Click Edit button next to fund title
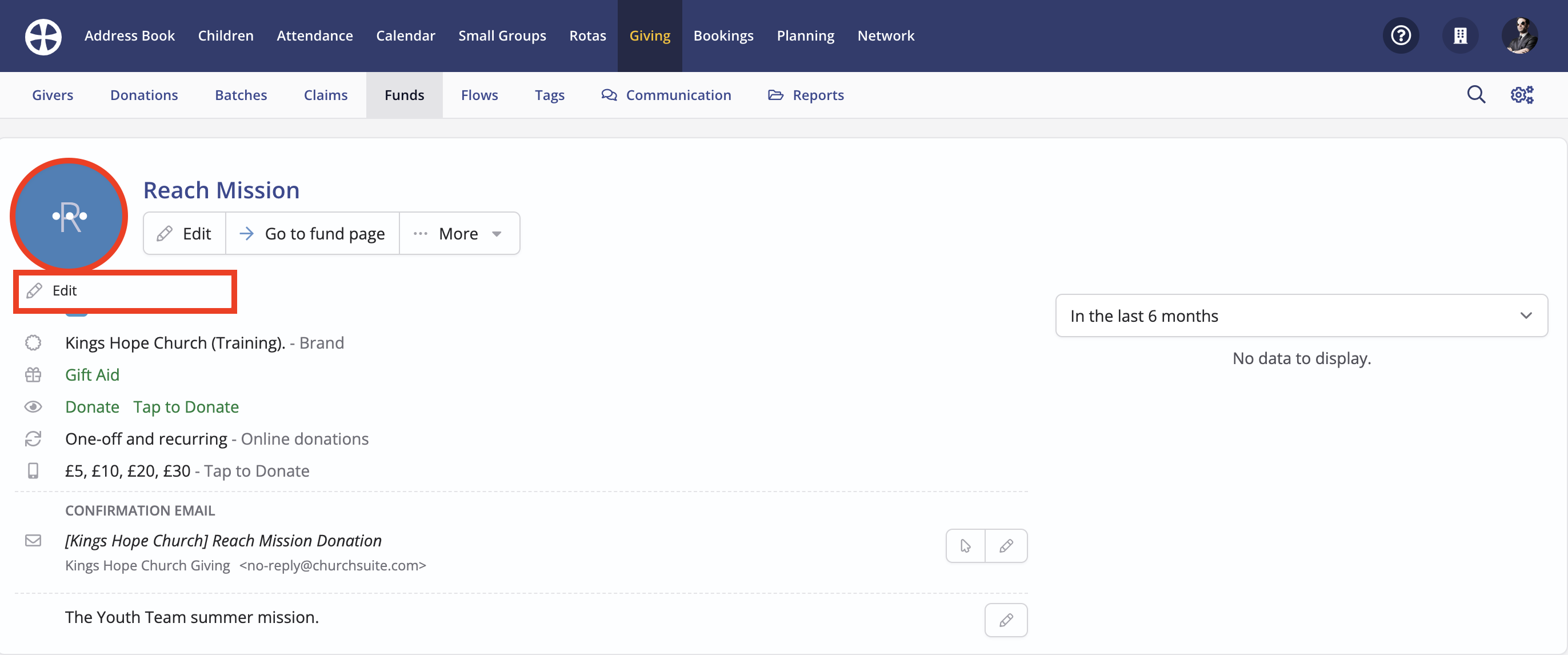Viewport: 1568px width, 655px height. 185,234
